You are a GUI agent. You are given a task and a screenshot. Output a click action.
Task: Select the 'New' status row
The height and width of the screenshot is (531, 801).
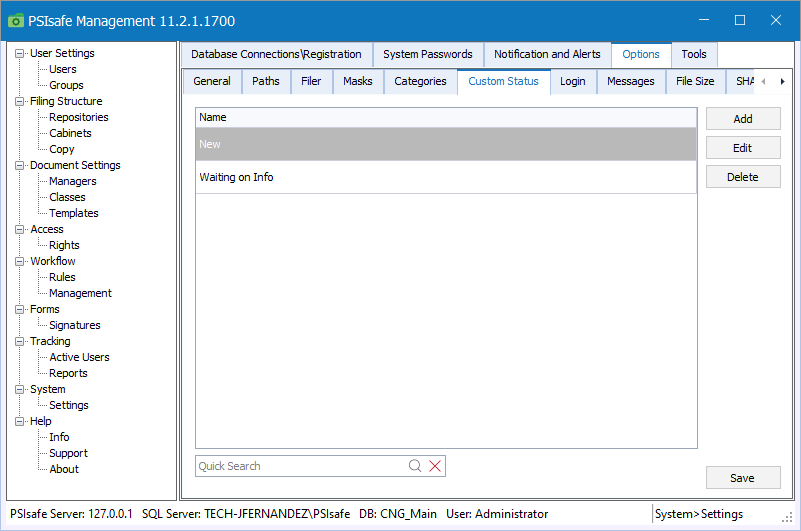tap(446, 144)
